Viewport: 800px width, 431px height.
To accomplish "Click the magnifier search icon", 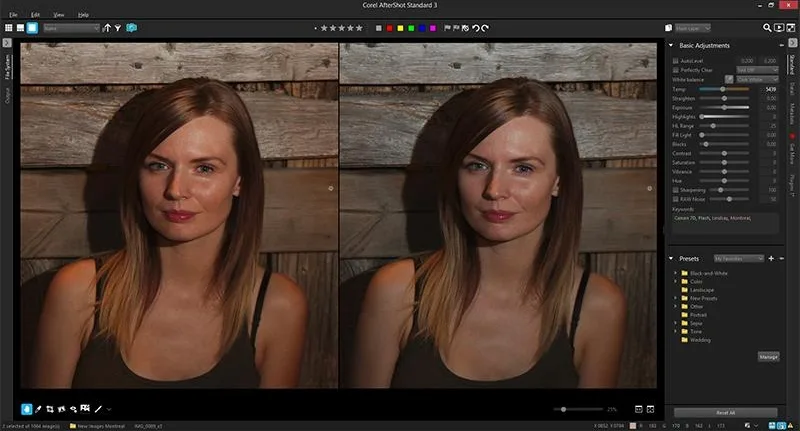I will click(x=767, y=28).
